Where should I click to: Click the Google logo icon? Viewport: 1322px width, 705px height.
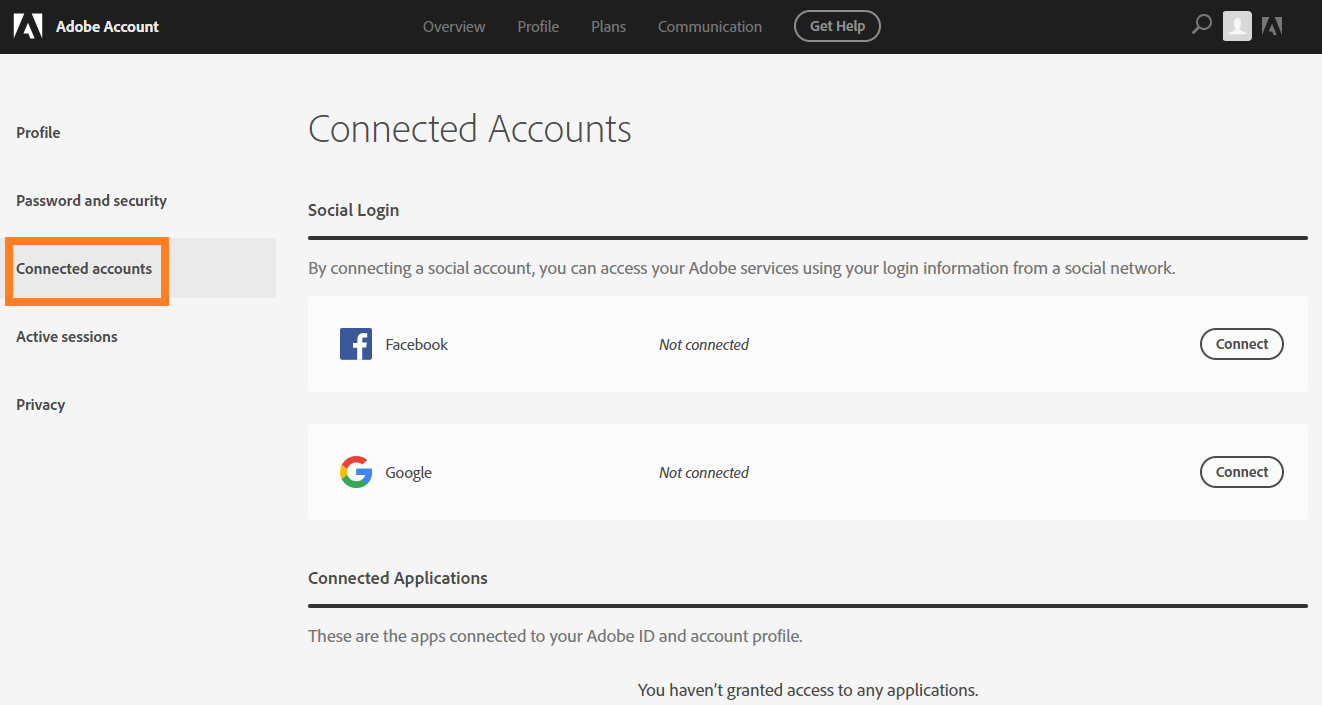click(x=356, y=472)
